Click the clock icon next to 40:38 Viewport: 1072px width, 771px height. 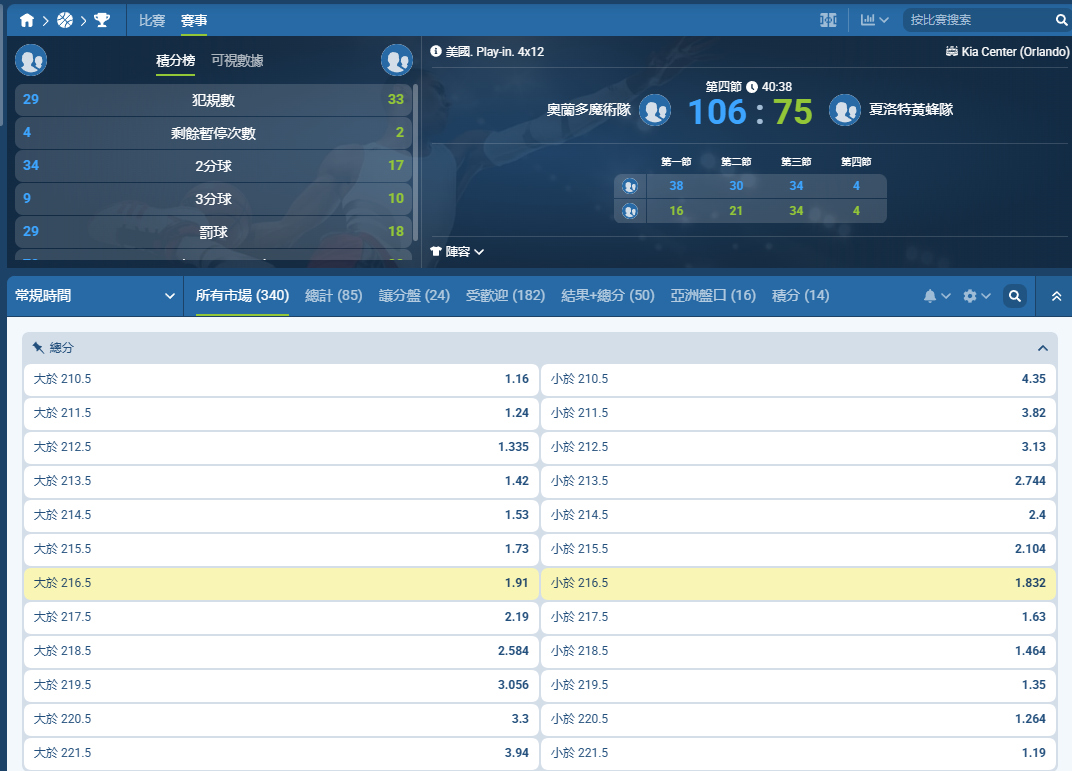click(x=752, y=87)
